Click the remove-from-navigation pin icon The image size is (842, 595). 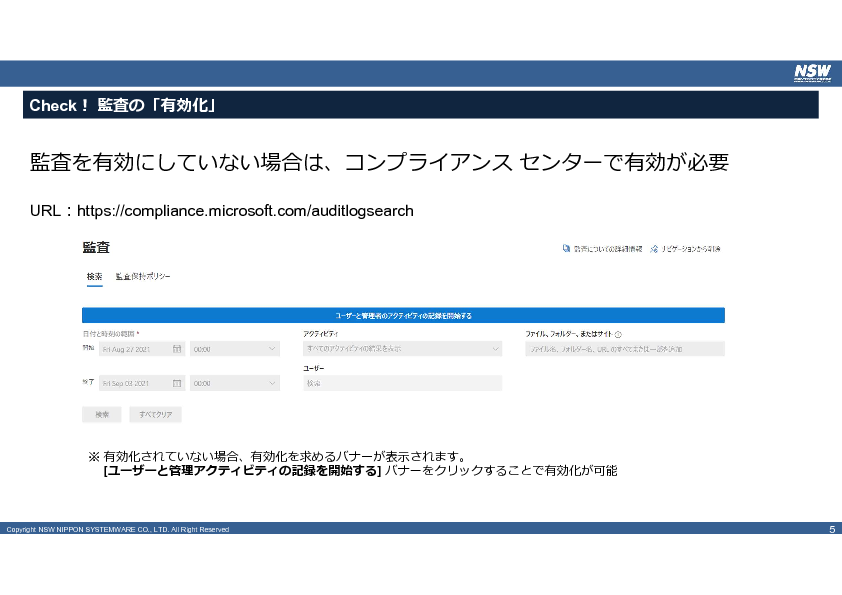coord(654,248)
